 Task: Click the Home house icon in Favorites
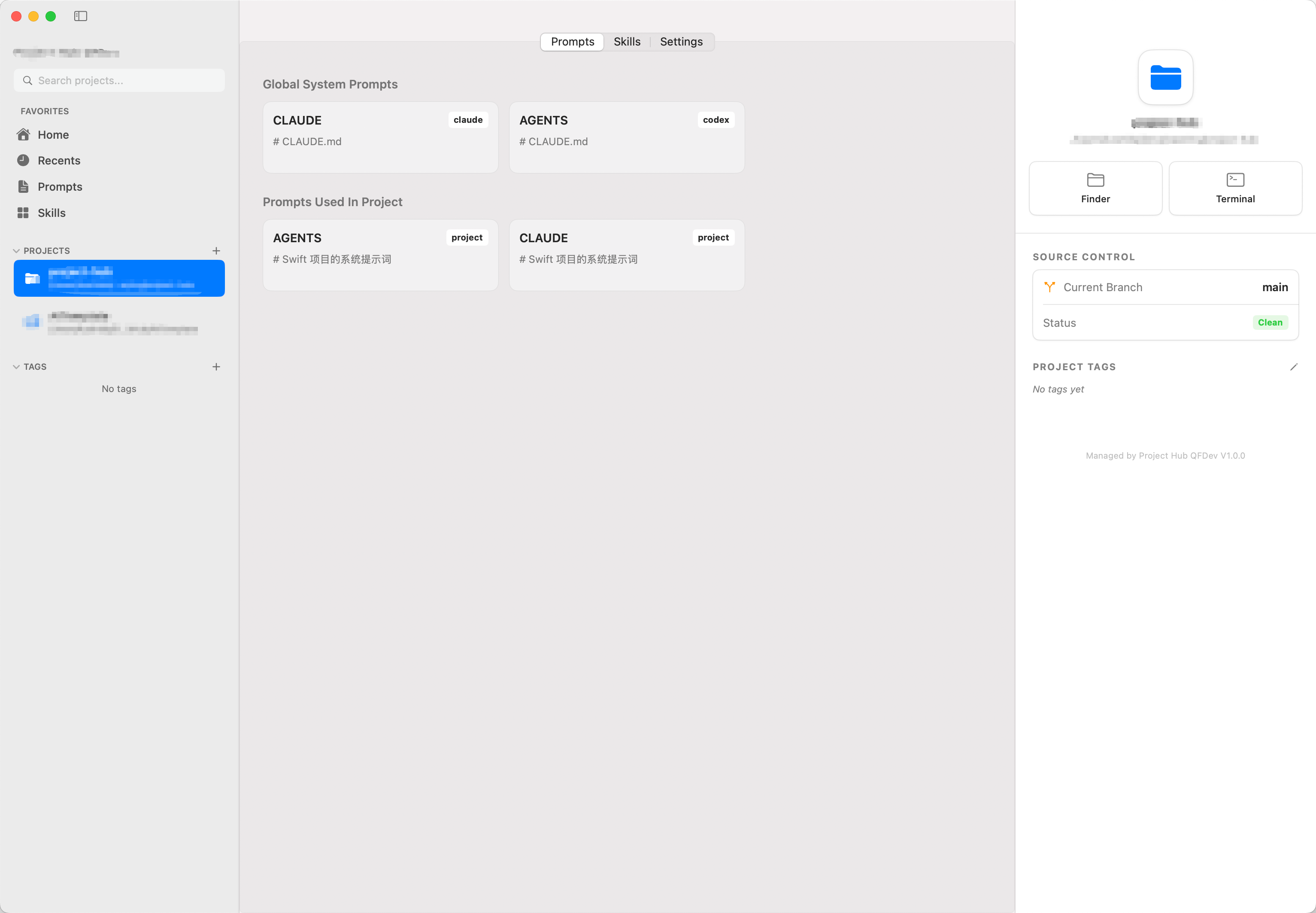point(24,134)
